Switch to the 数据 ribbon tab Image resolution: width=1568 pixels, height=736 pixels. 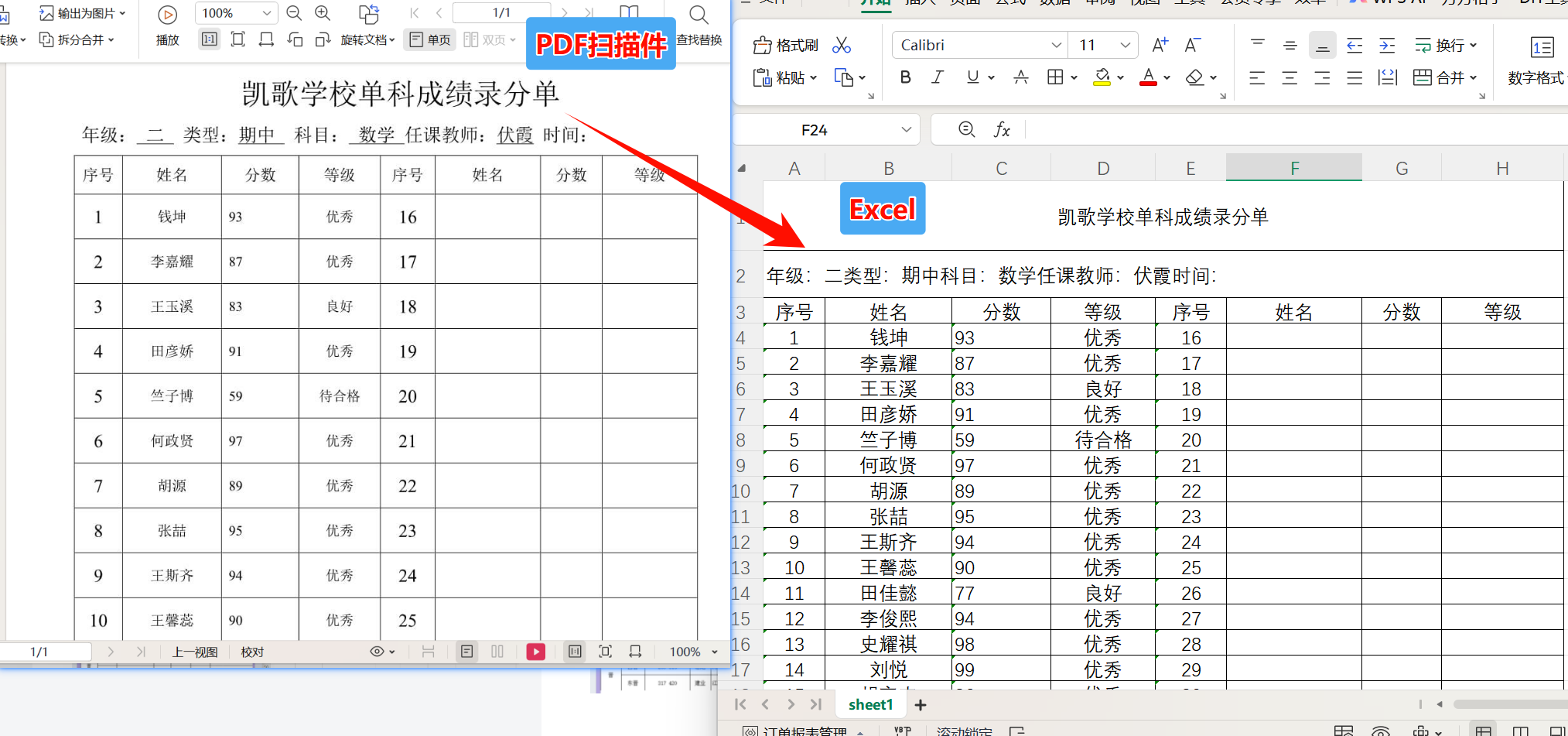point(1054,2)
